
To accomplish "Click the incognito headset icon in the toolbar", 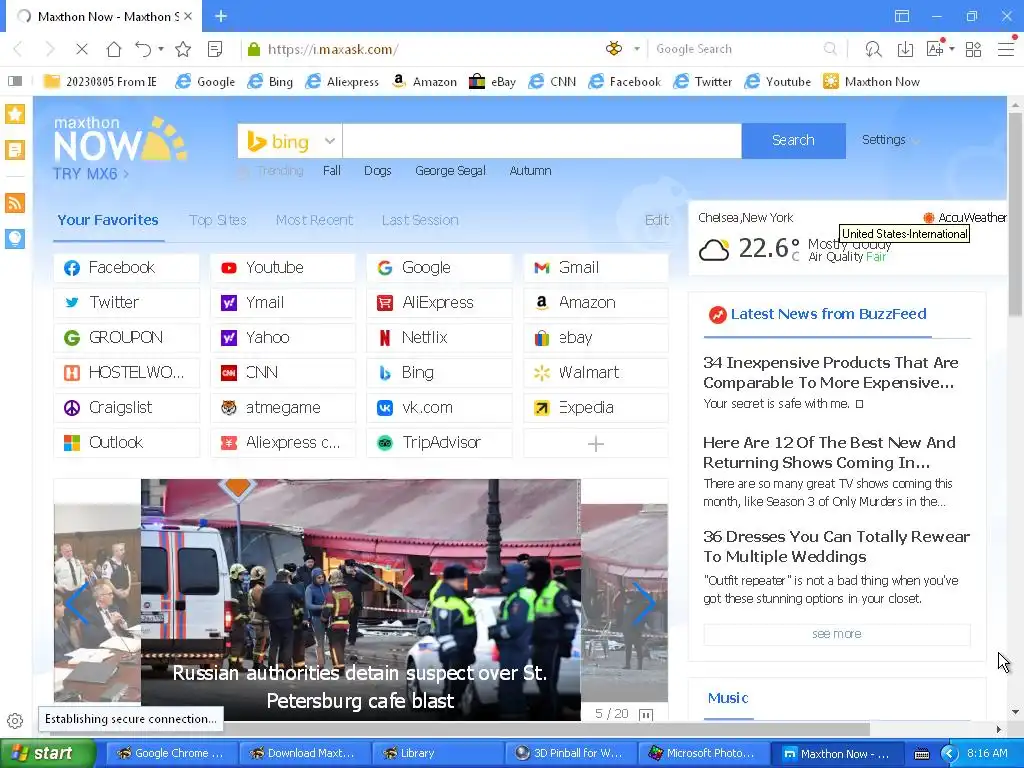I will [873, 49].
